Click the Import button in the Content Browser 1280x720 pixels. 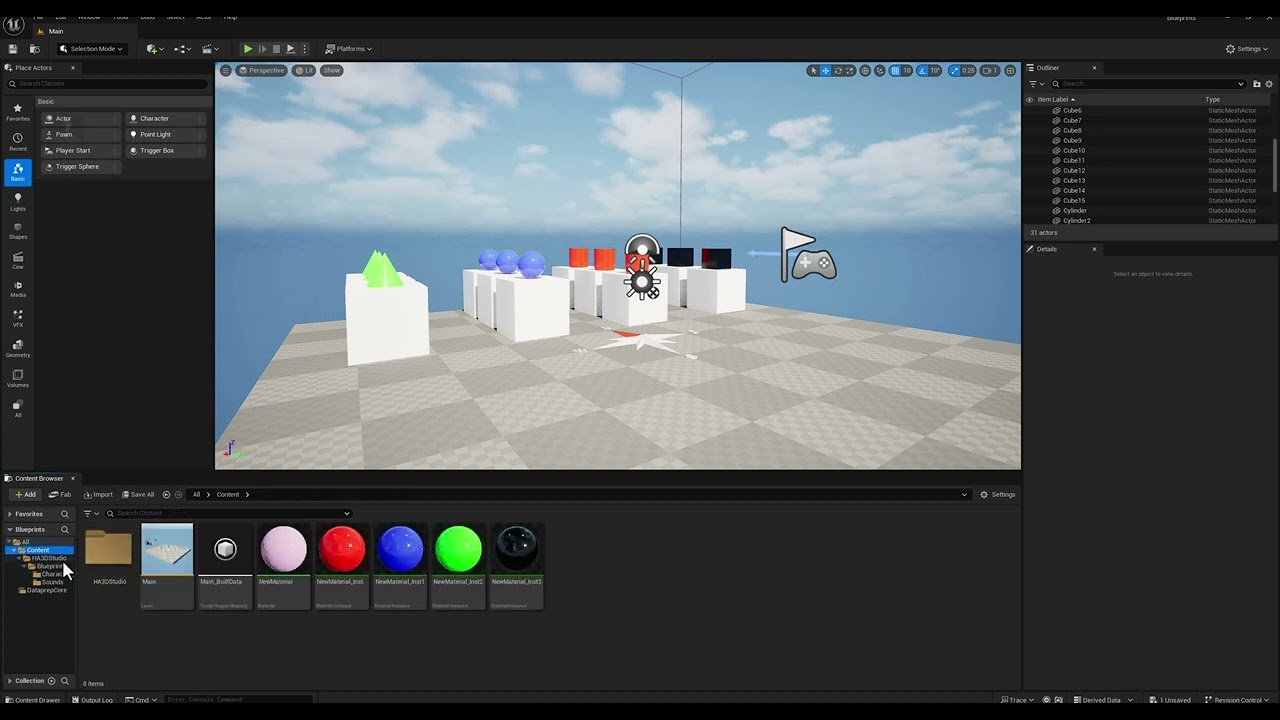(x=98, y=494)
